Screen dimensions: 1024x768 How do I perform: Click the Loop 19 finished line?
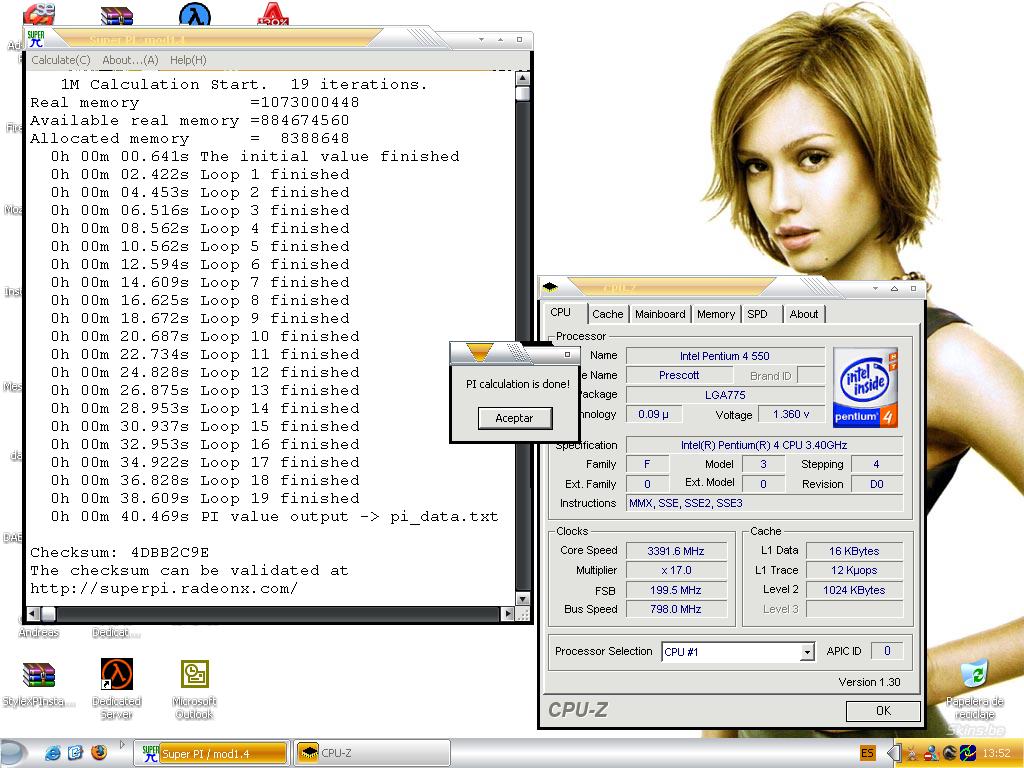(x=205, y=498)
